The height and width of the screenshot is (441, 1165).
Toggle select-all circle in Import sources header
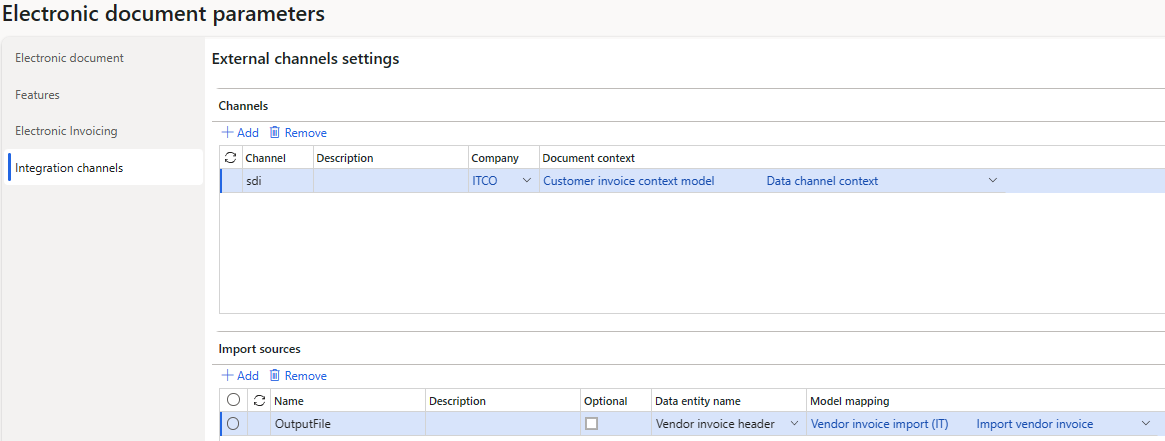[x=233, y=401]
